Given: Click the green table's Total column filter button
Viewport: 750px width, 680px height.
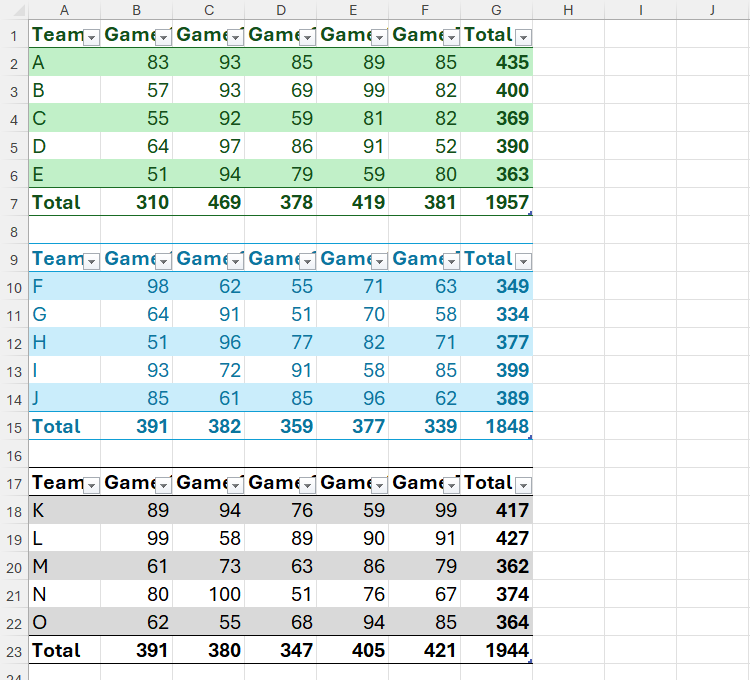Looking at the screenshot, I should tap(522, 37).
